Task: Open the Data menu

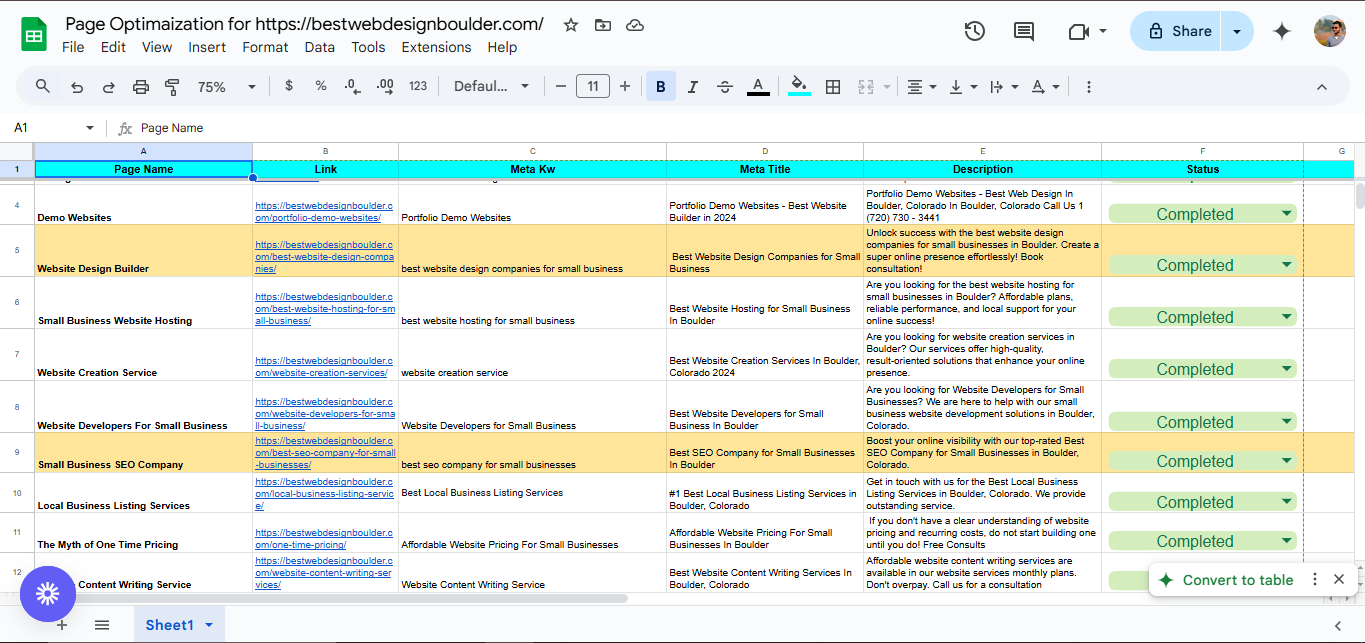Action: point(319,46)
